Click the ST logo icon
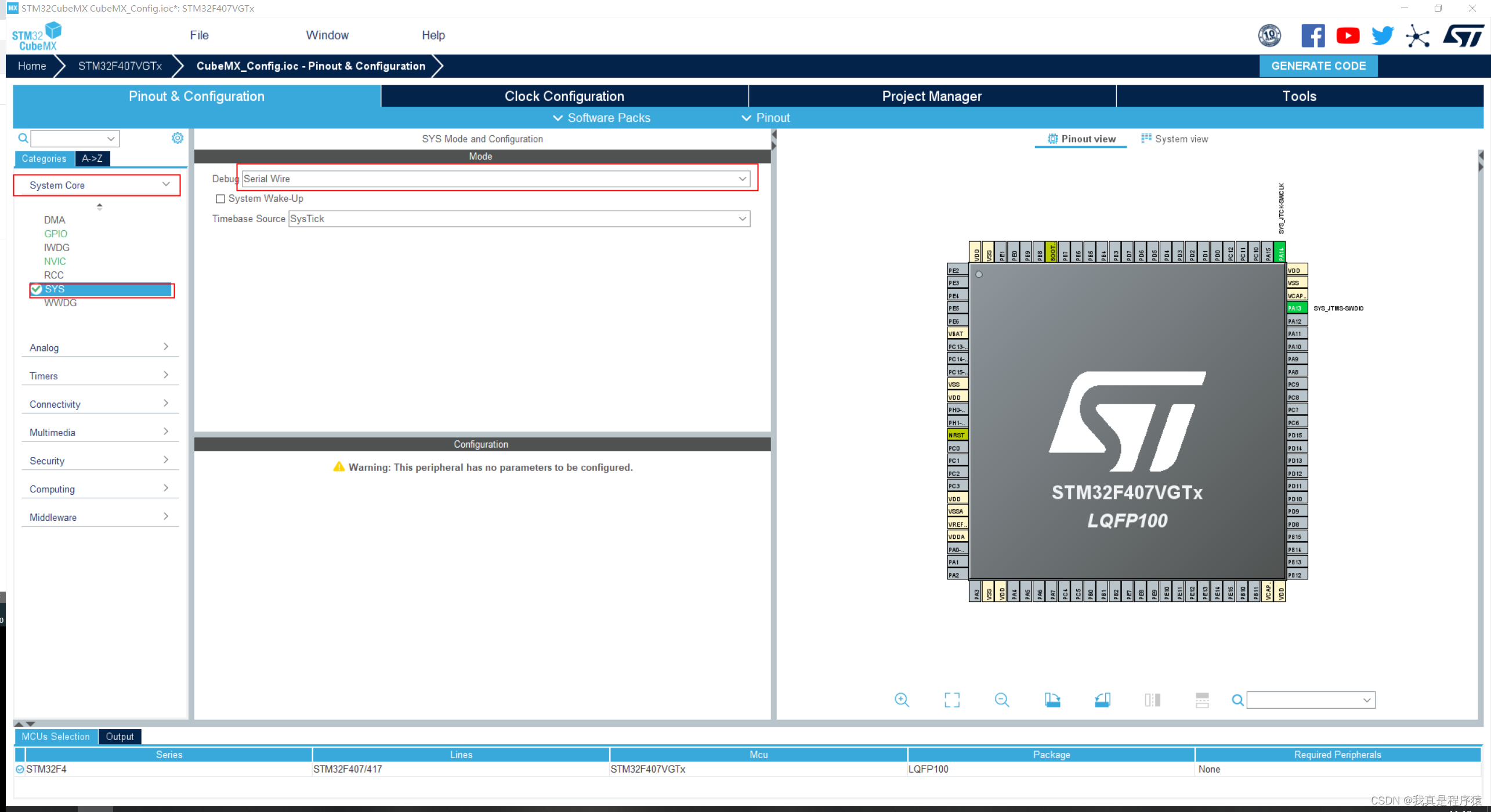Viewport: 1491px width, 812px height. pyautogui.click(x=1463, y=35)
